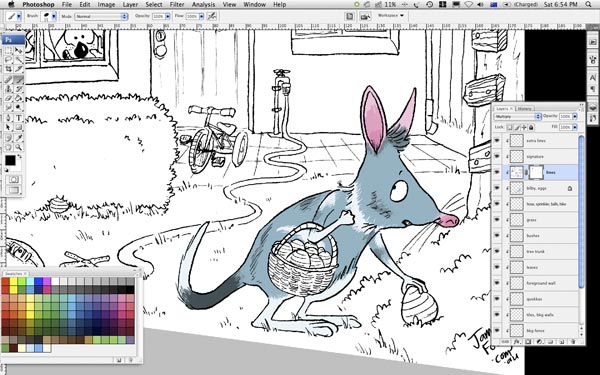The image size is (600, 375).
Task: Click the foreground black color swatch
Action: (x=10, y=160)
